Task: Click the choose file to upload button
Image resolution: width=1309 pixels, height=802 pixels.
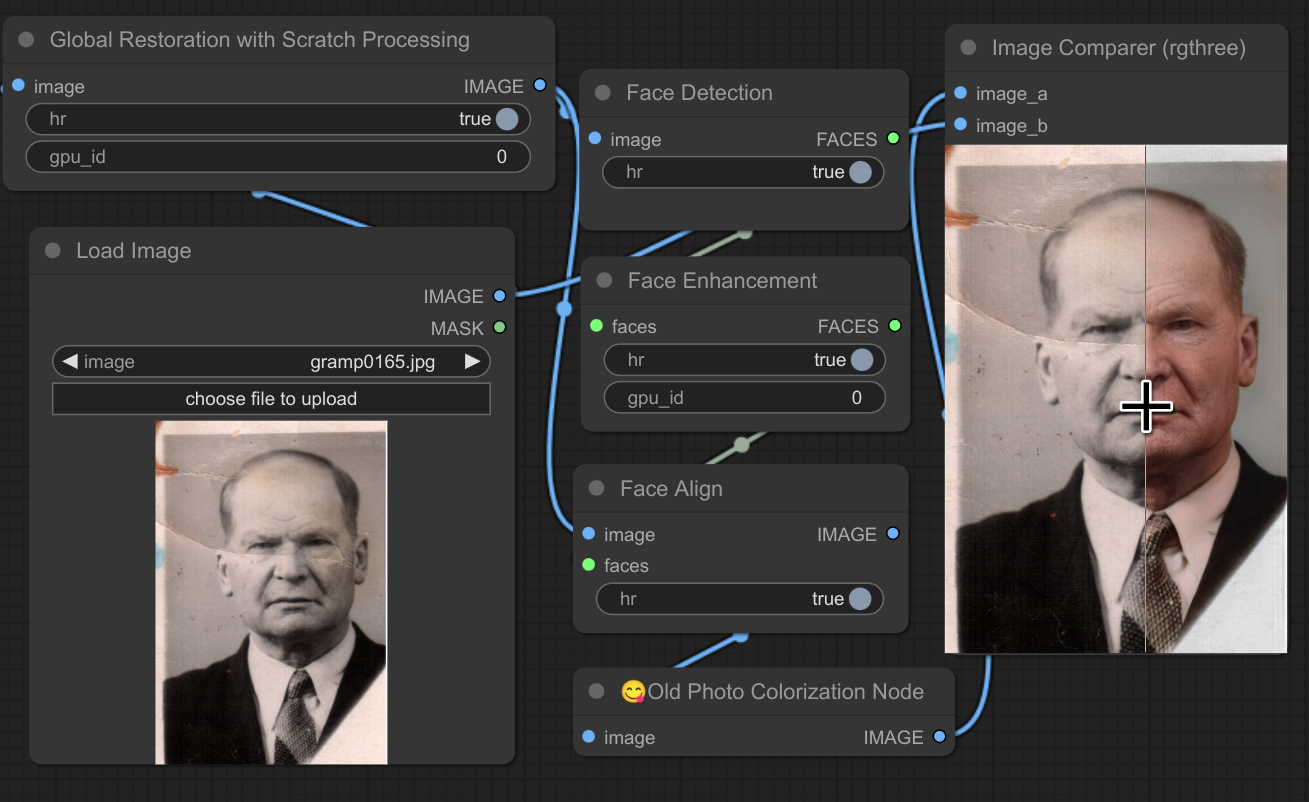Action: [271, 399]
